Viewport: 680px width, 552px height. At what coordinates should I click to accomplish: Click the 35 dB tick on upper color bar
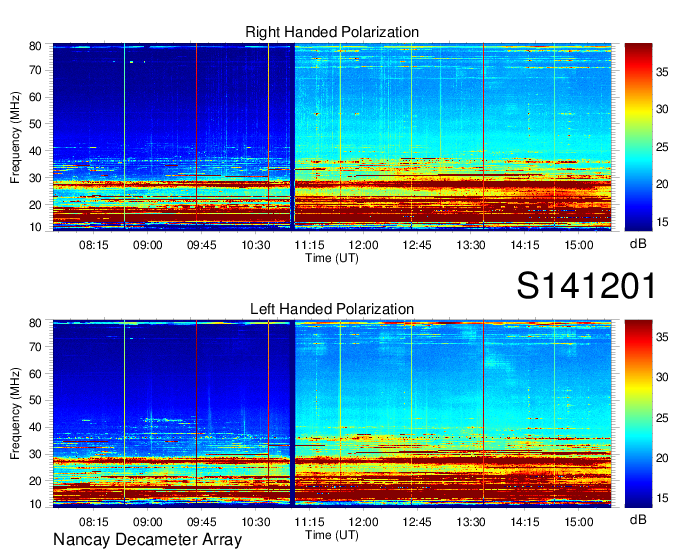662,72
